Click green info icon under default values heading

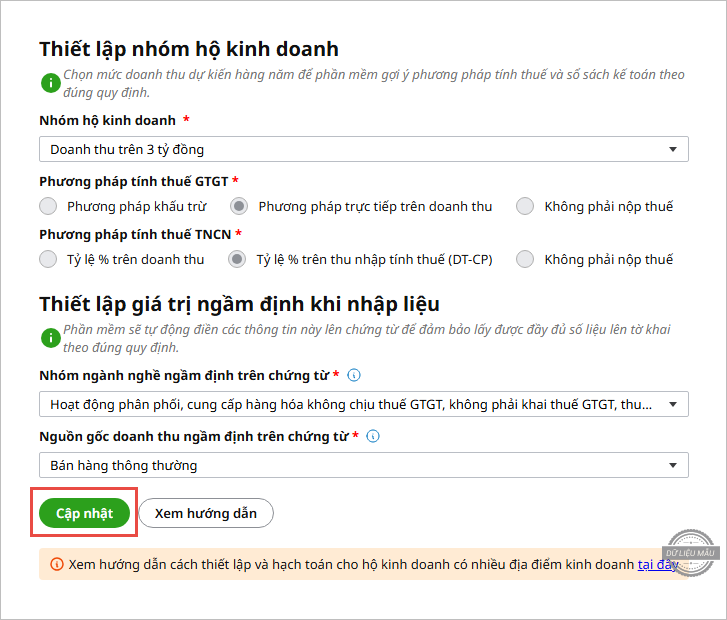click(x=50, y=338)
